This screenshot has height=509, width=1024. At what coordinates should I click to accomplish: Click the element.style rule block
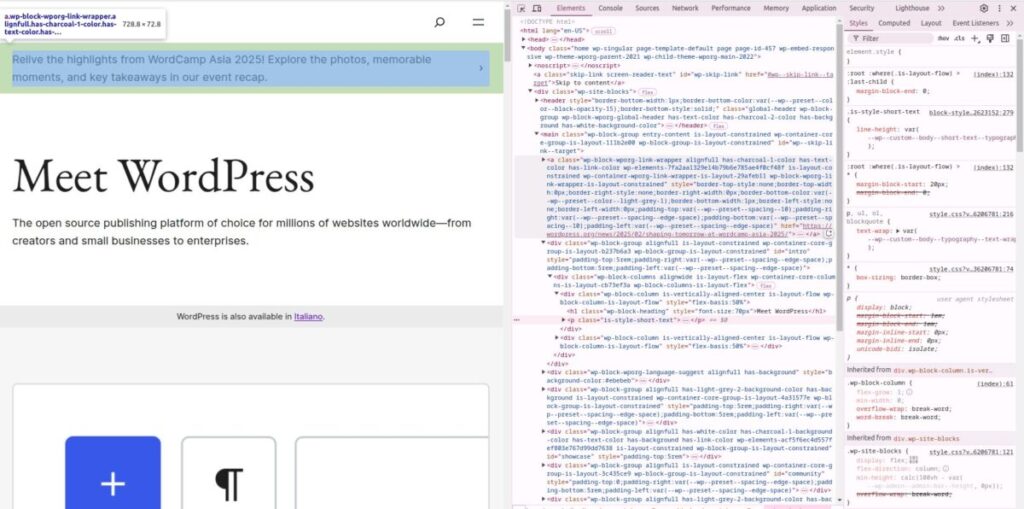click(x=931, y=56)
